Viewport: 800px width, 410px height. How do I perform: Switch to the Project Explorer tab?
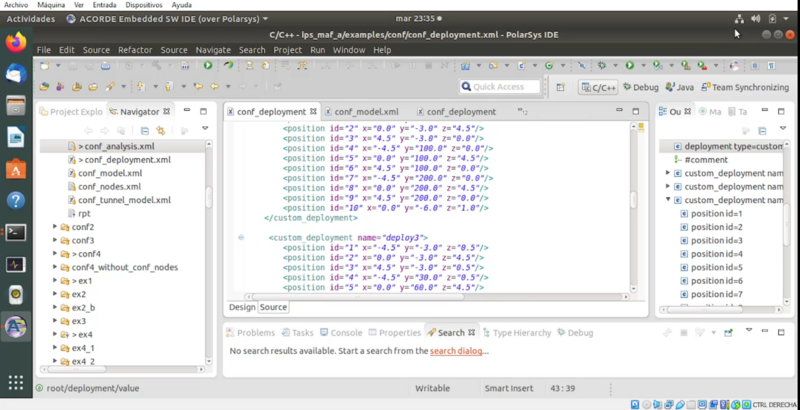tap(71, 111)
